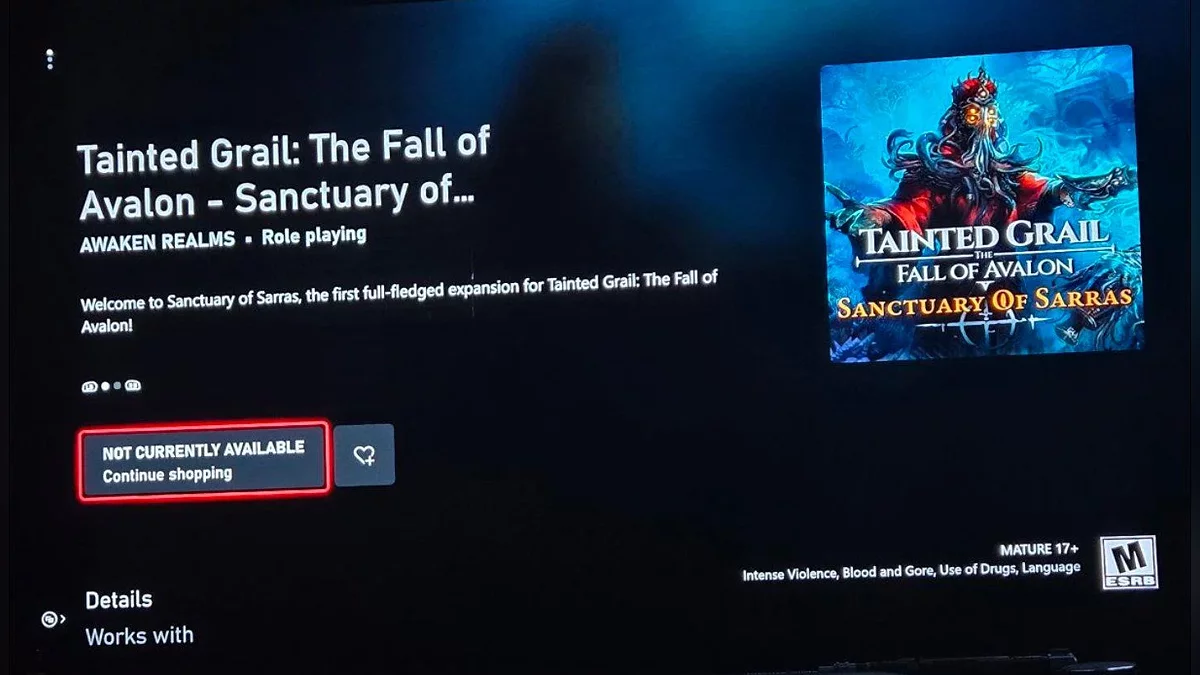Open the Sanctuary of Sarras cover art
The image size is (1200, 675).
point(981,203)
